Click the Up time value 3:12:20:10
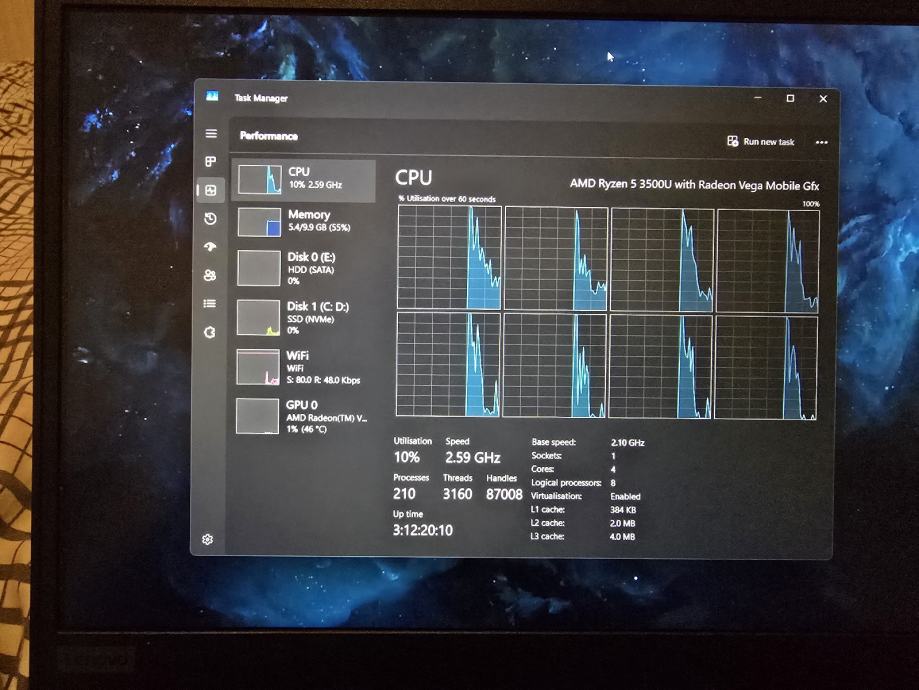919x690 pixels. click(x=423, y=531)
